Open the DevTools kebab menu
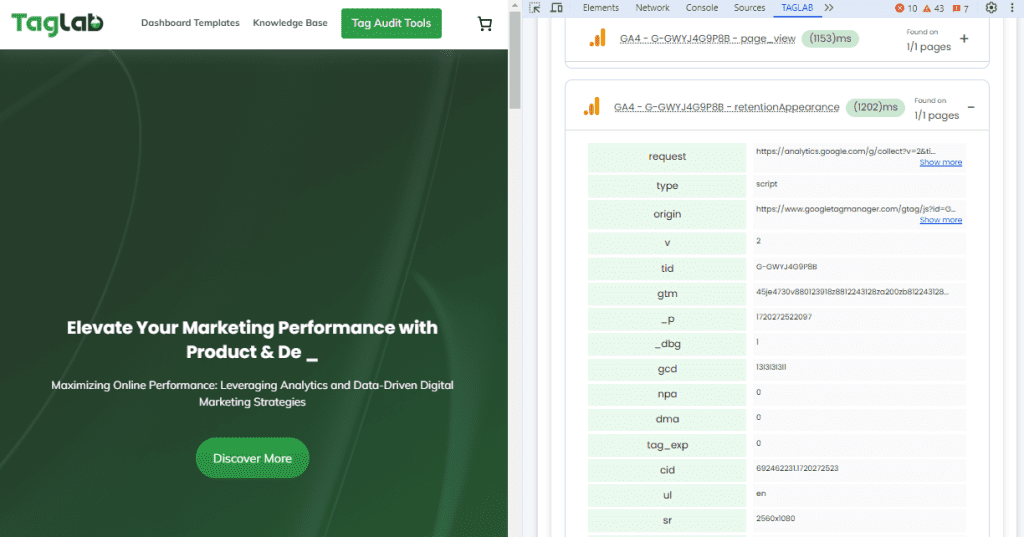1024x537 pixels. point(1012,8)
